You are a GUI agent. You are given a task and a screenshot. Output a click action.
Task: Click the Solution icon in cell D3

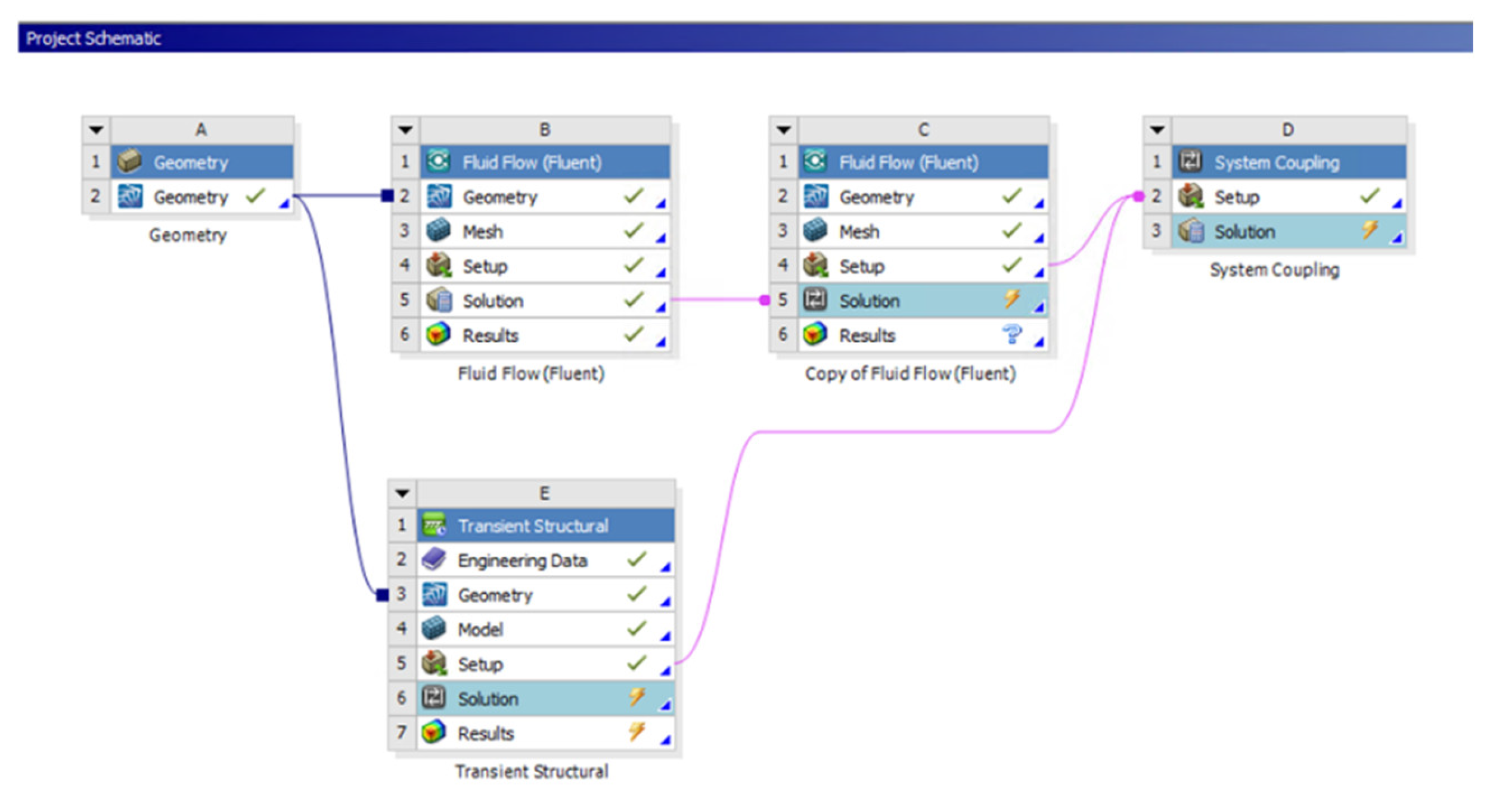click(x=1191, y=231)
